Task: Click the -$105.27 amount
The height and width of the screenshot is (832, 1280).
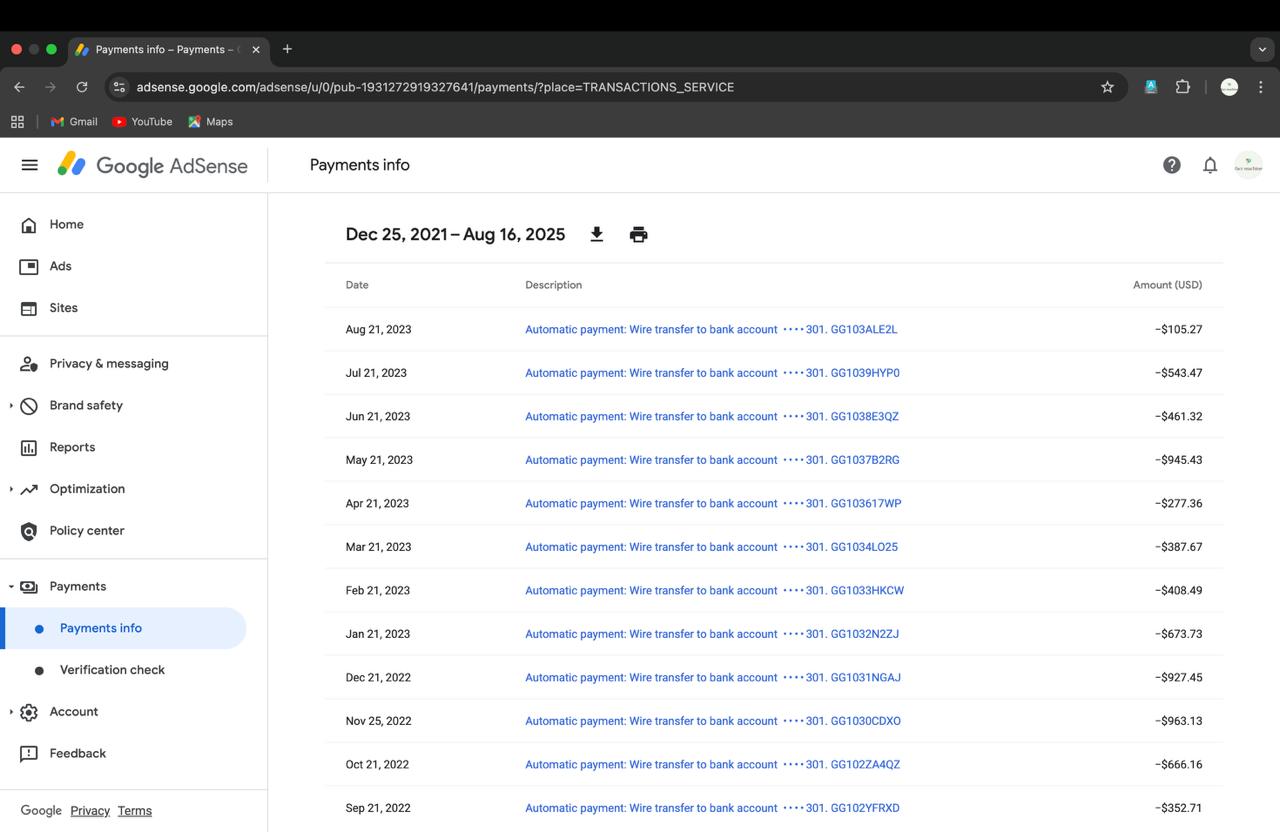Action: point(1178,329)
